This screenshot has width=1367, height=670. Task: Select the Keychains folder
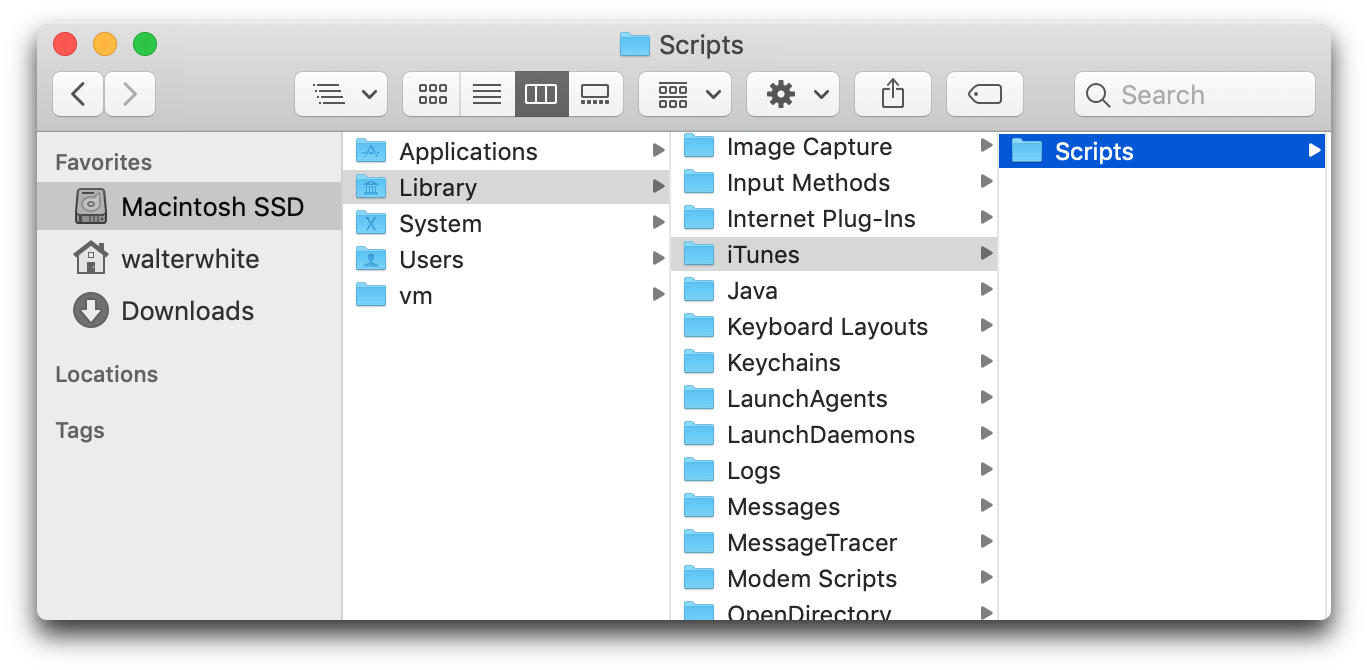pos(783,363)
